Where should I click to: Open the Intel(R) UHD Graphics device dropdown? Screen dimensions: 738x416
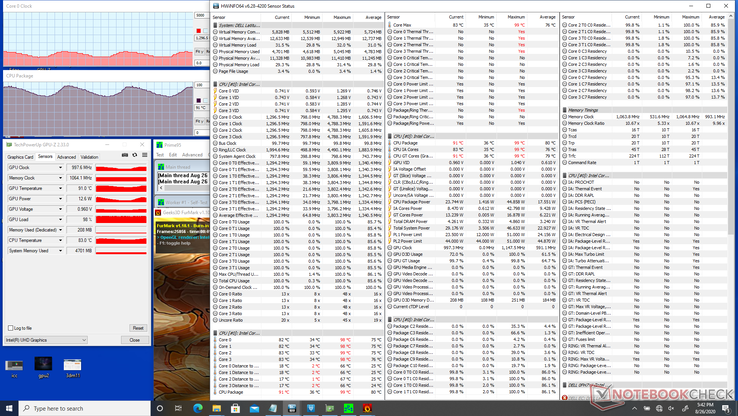[x=46, y=340]
